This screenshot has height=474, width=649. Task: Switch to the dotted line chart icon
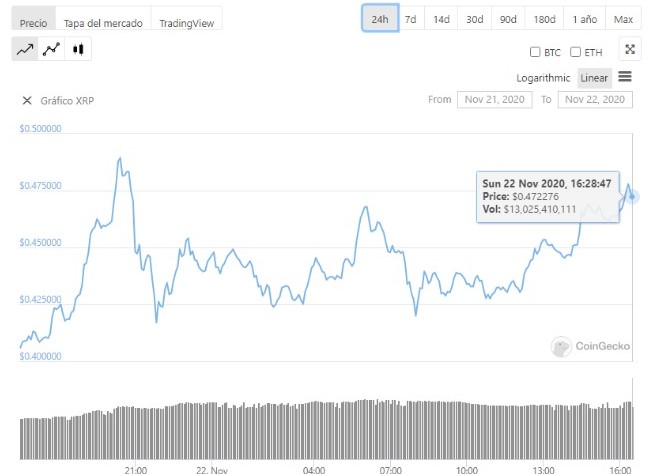[51, 49]
